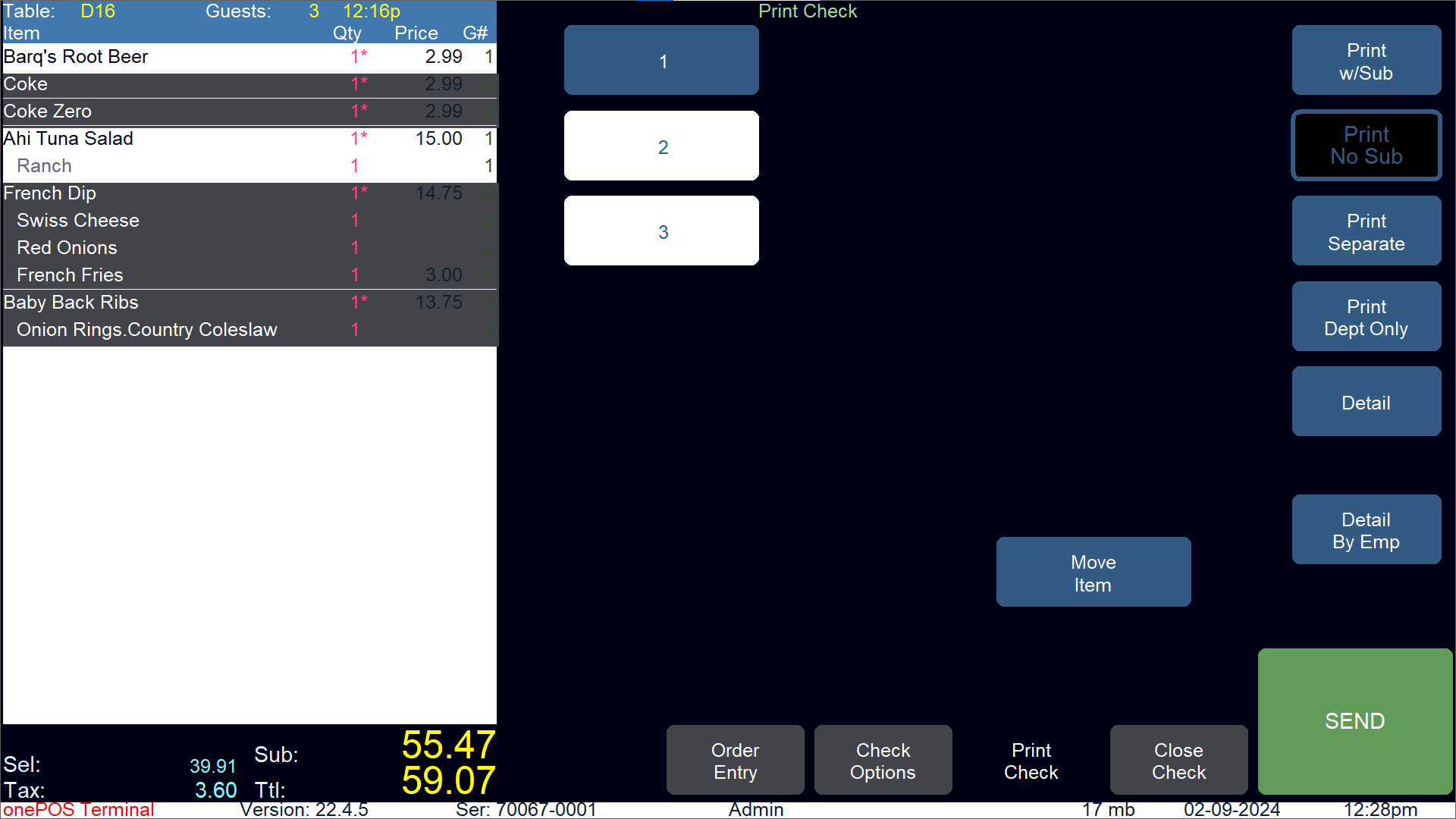The width and height of the screenshot is (1456, 819).
Task: Open Detail By Emp view
Action: tap(1366, 530)
